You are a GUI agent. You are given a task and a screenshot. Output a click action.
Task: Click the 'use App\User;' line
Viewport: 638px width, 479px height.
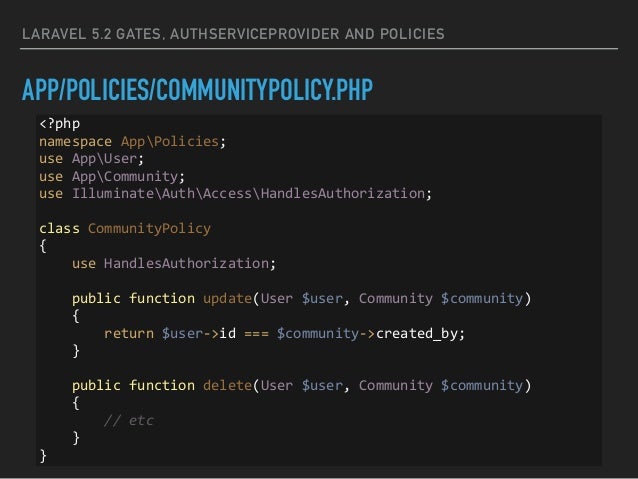click(x=92, y=158)
